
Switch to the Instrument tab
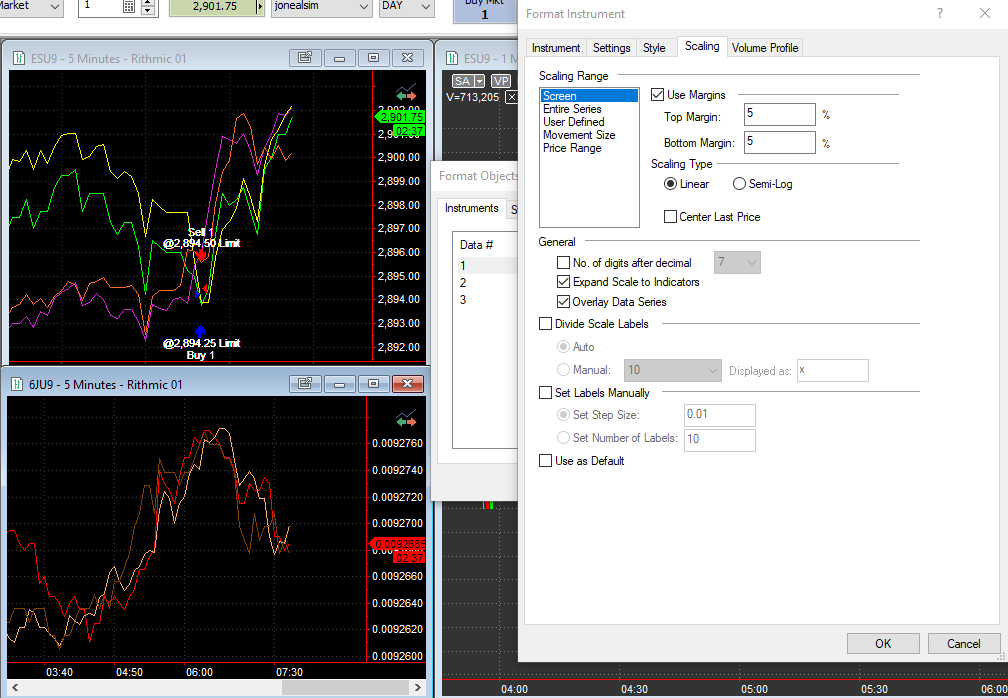point(555,48)
